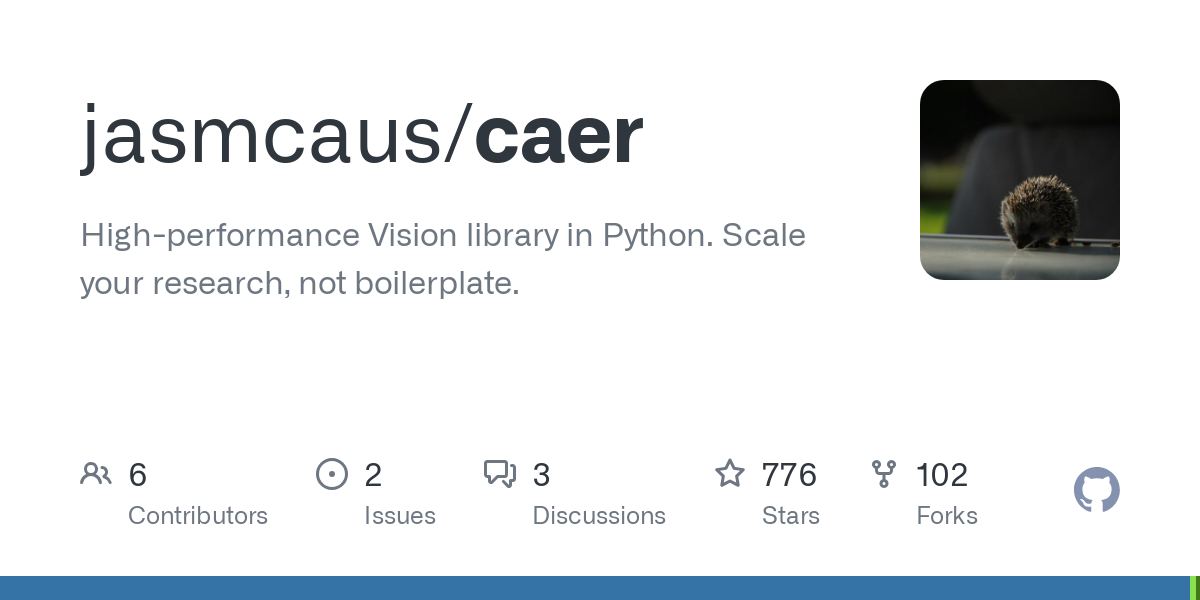Click the fork icon beside 102
The height and width of the screenshot is (600, 1200).
tap(884, 474)
